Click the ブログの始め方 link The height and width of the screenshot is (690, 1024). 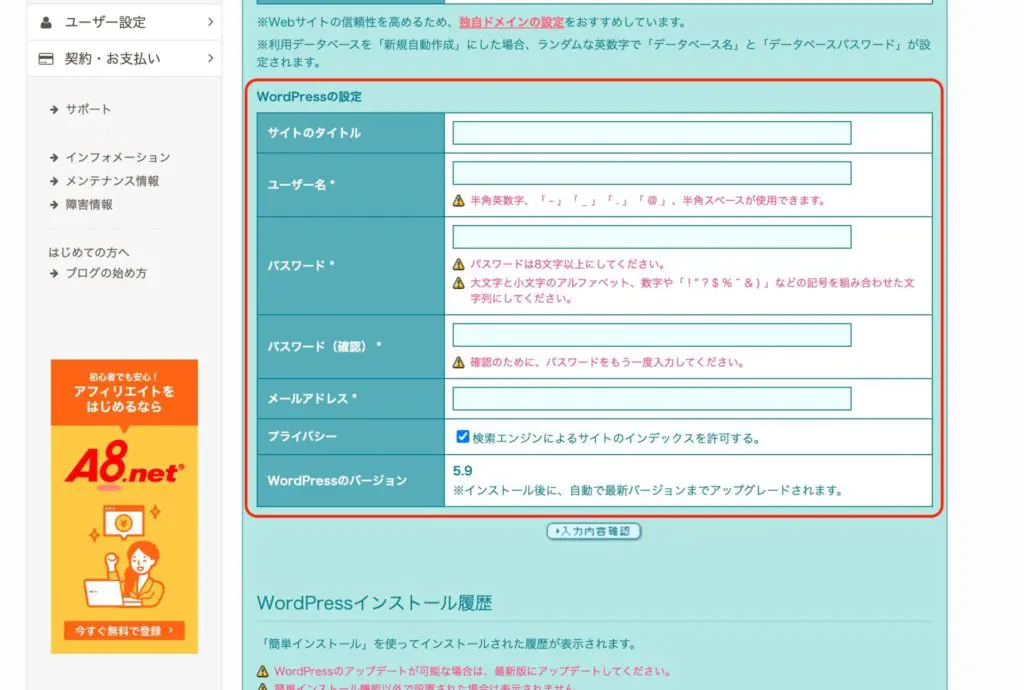106,274
